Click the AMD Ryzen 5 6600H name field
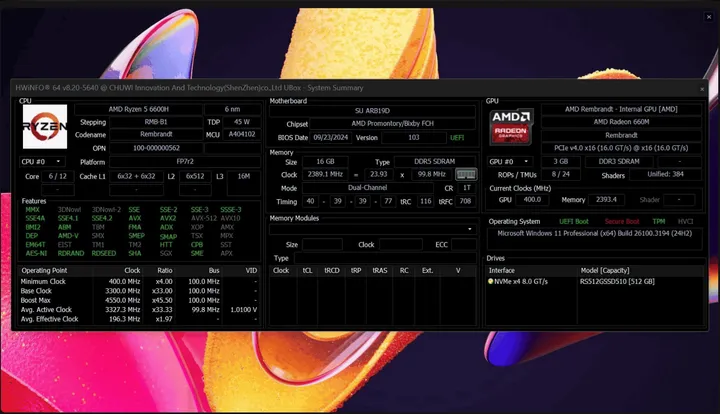Viewport: 720px width, 414px height. point(138,109)
